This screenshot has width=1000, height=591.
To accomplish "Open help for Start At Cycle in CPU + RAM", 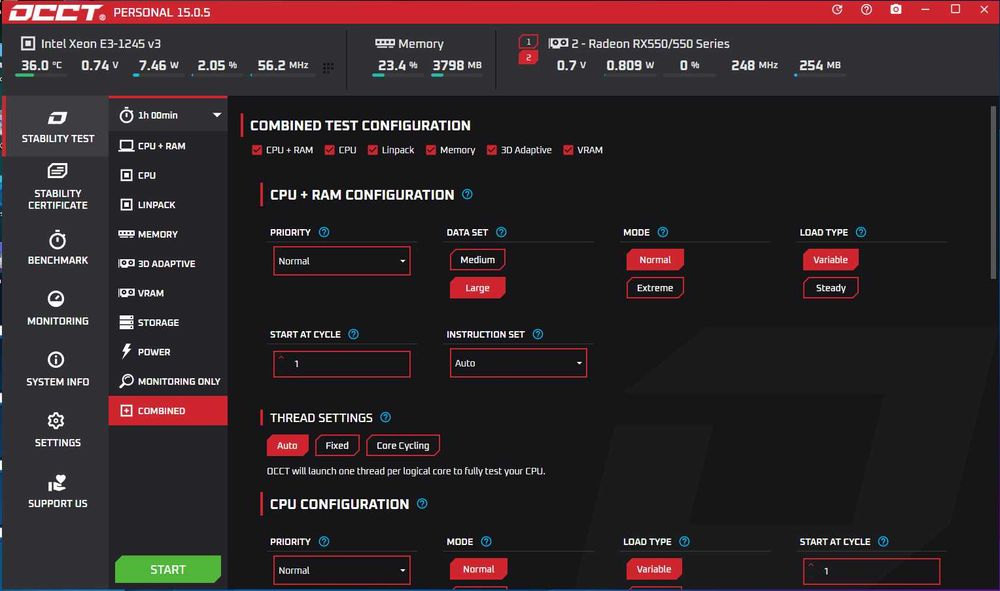I will point(353,334).
